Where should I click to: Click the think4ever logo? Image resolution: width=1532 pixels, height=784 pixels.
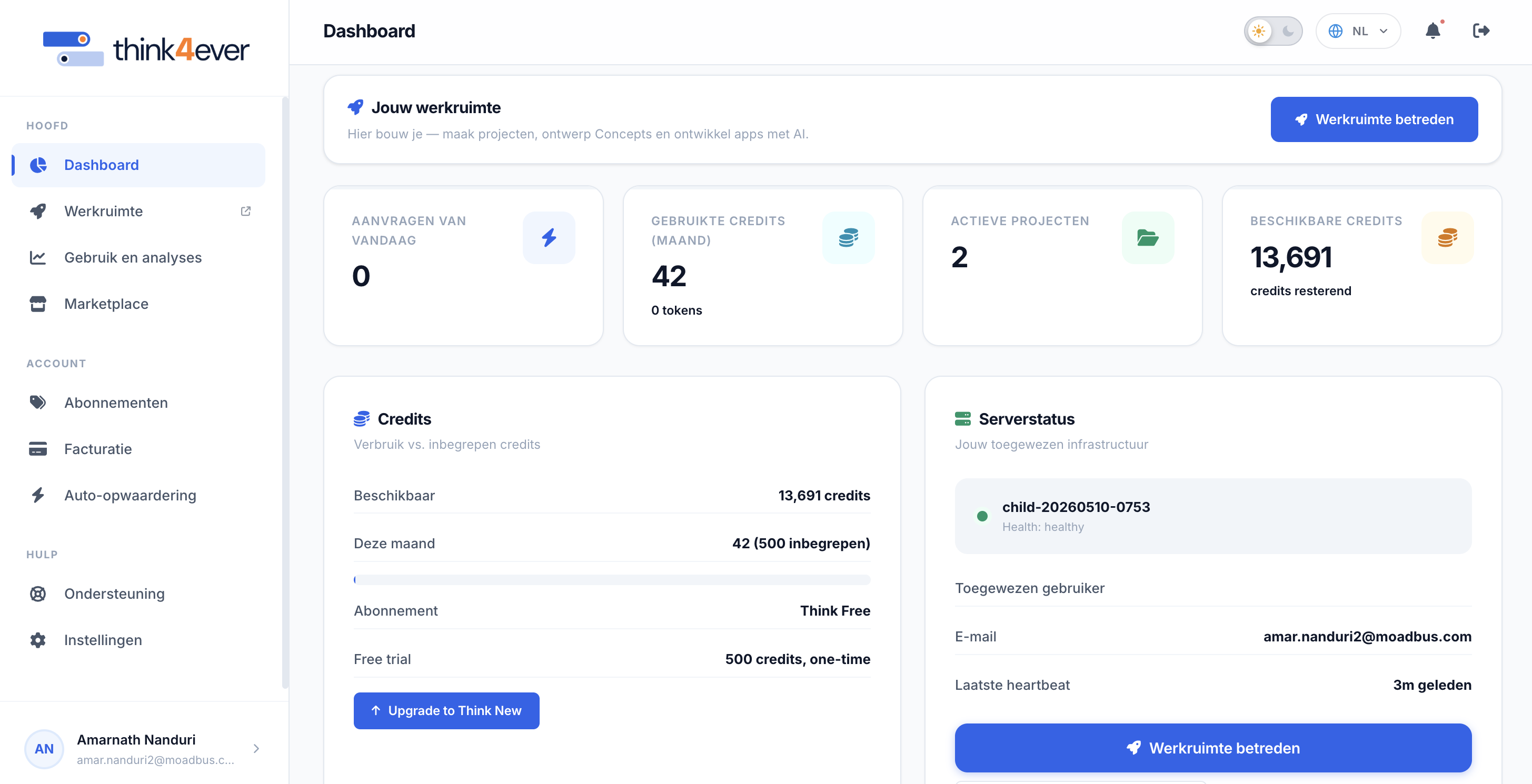[146, 49]
